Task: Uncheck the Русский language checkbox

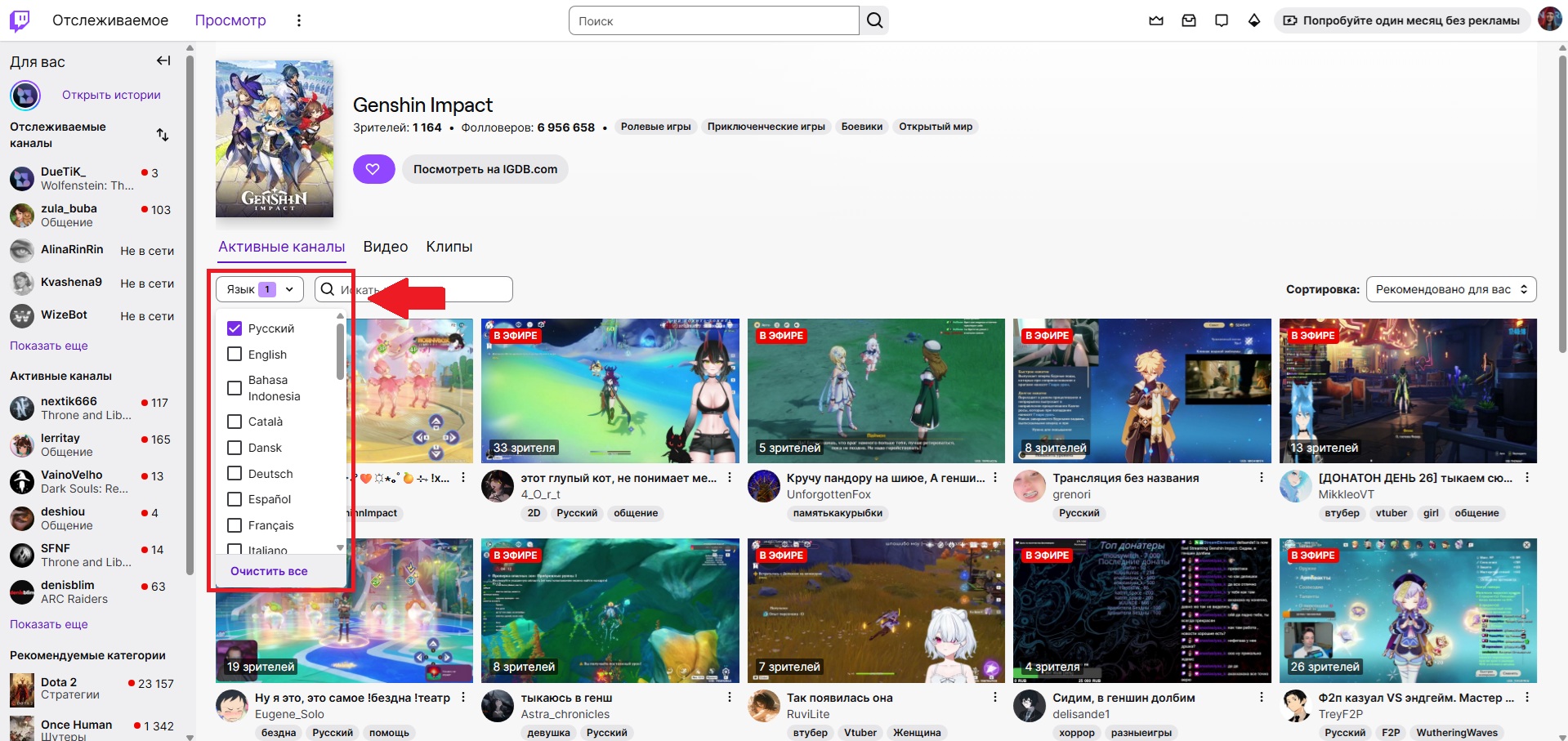Action: click(x=235, y=328)
